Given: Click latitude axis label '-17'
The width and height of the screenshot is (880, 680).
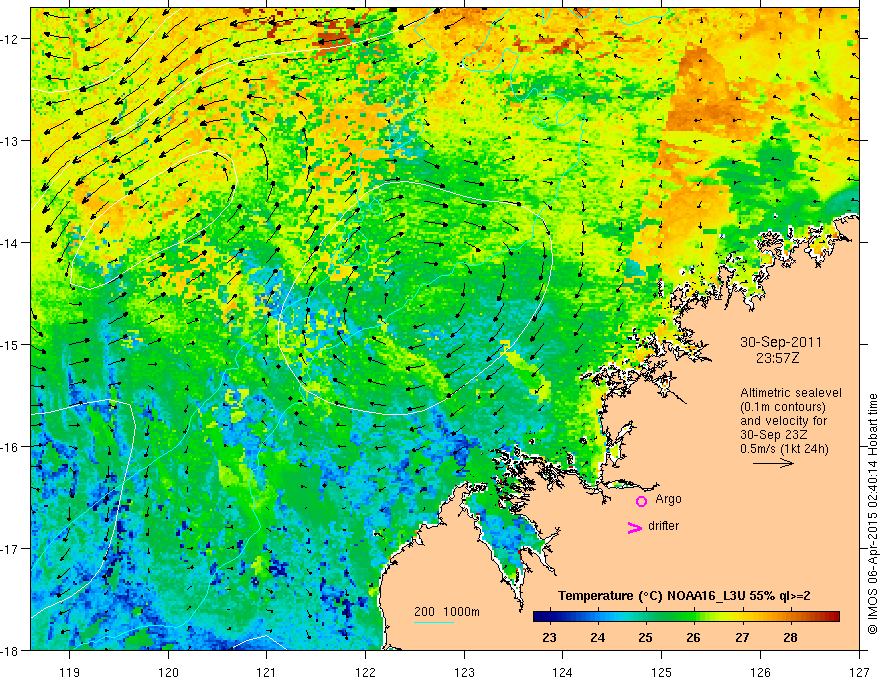Looking at the screenshot, I should [10, 549].
